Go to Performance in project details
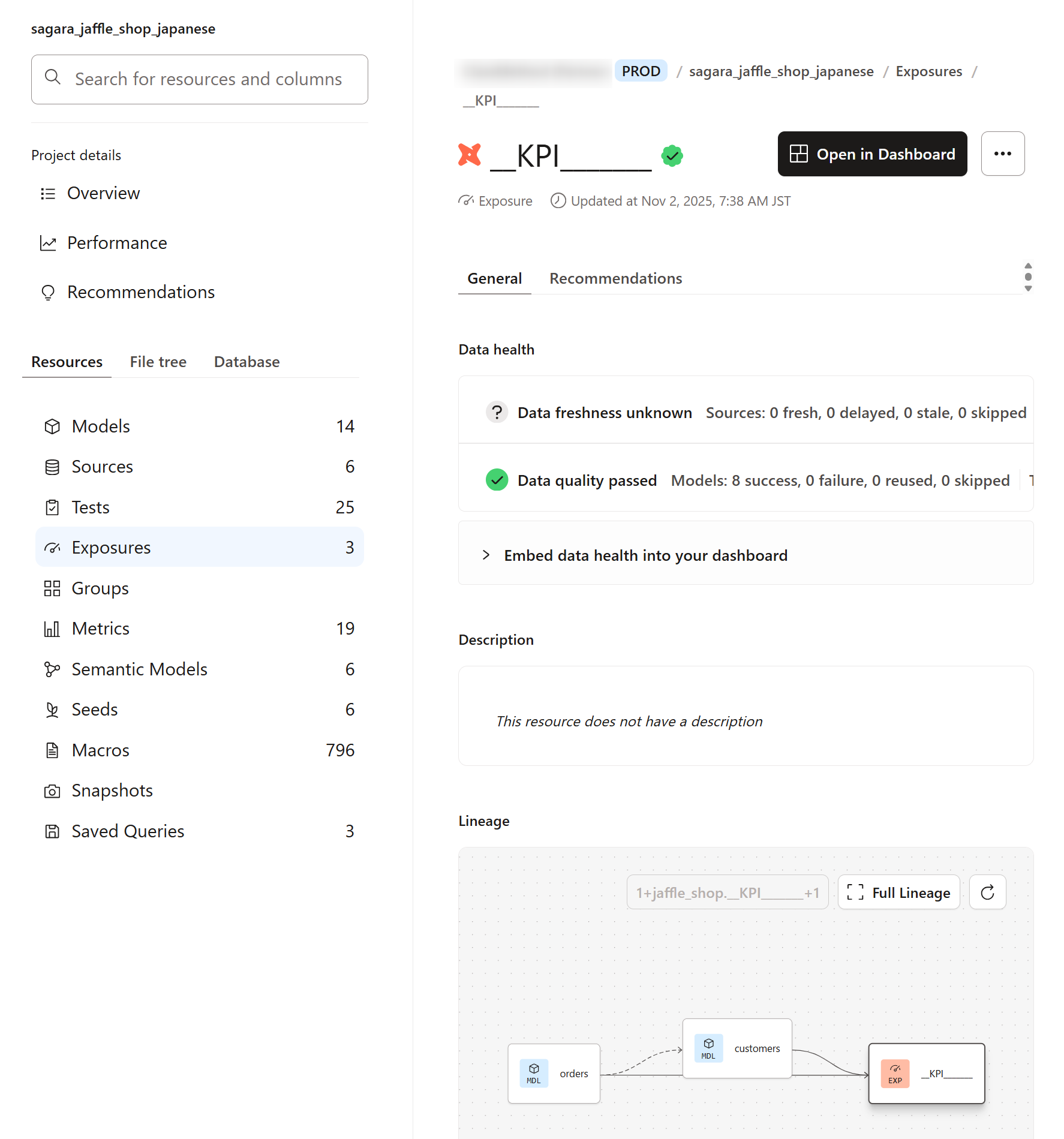Screen dimensions: 1064x1139 tap(117, 243)
